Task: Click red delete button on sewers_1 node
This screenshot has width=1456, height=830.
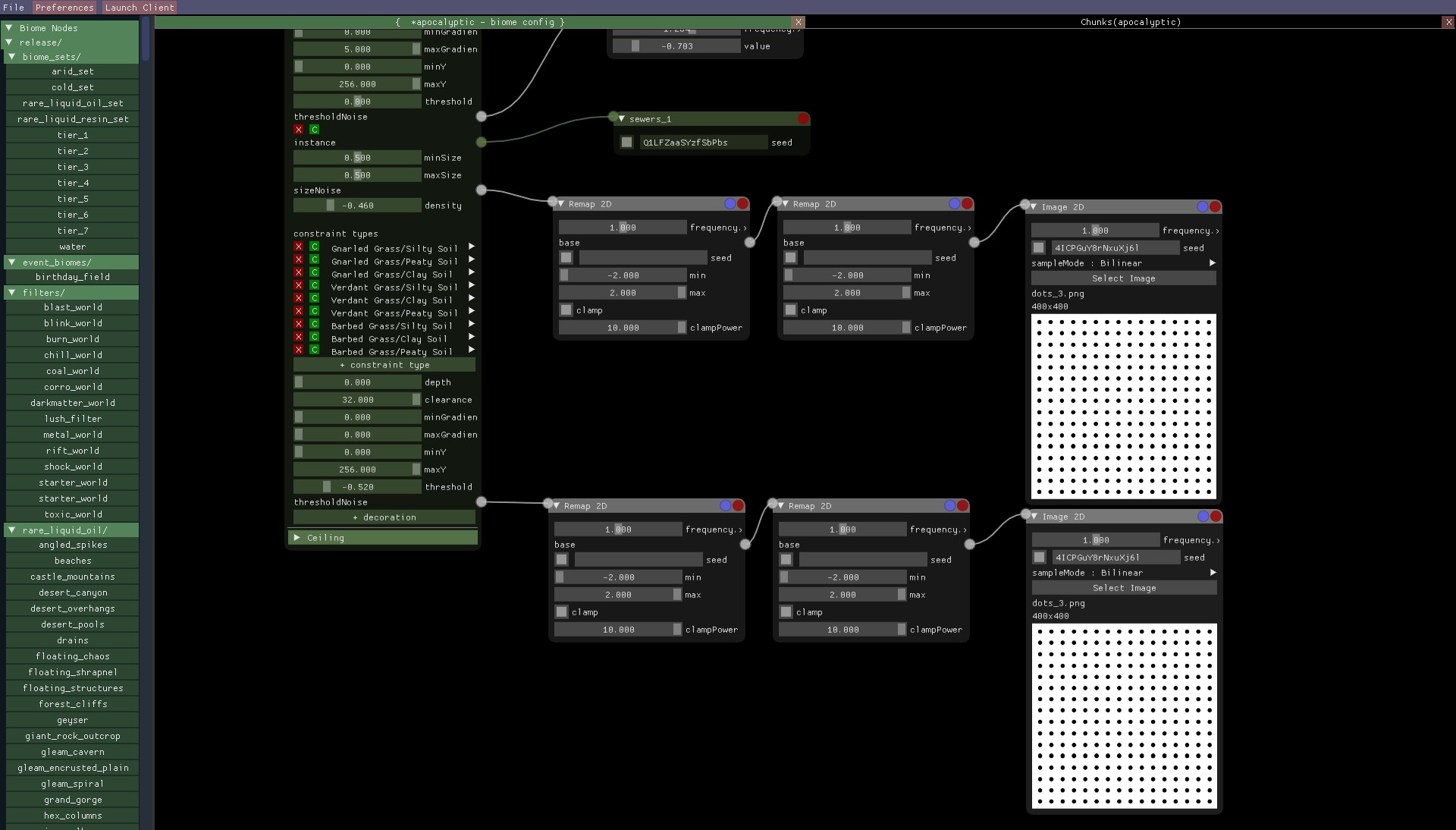Action: point(803,119)
